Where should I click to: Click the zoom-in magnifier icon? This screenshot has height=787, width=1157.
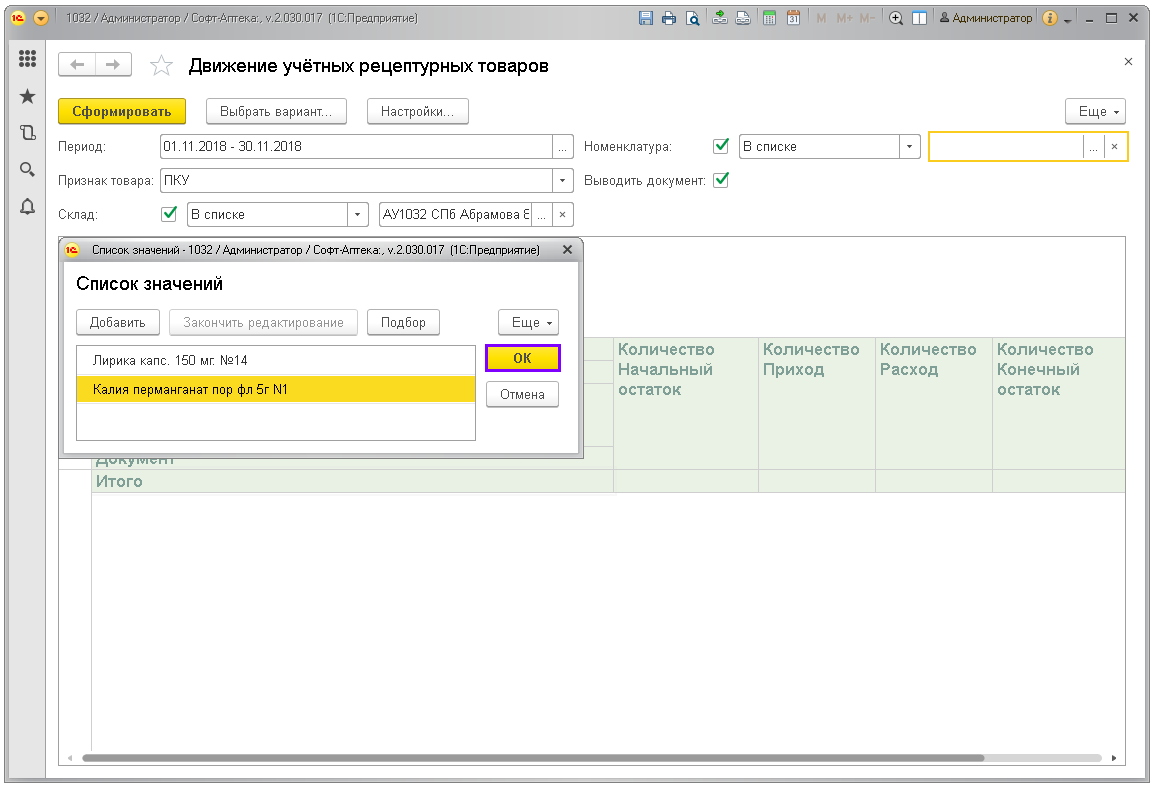(896, 18)
